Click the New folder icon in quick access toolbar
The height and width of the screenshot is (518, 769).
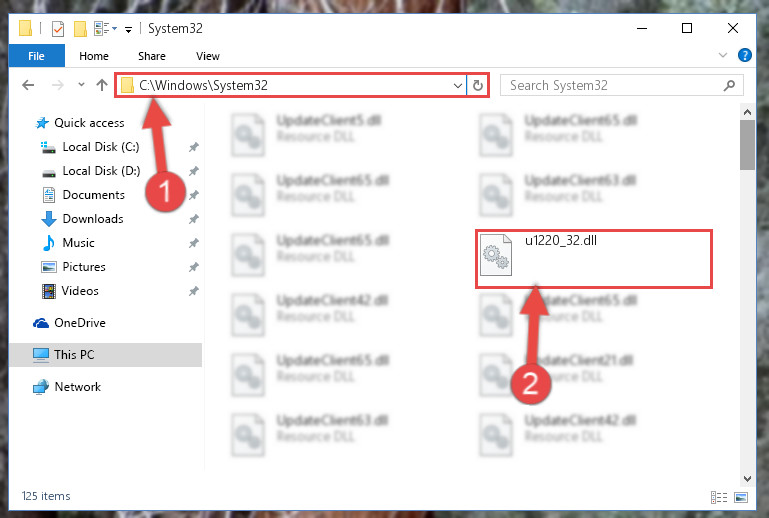(x=80, y=29)
